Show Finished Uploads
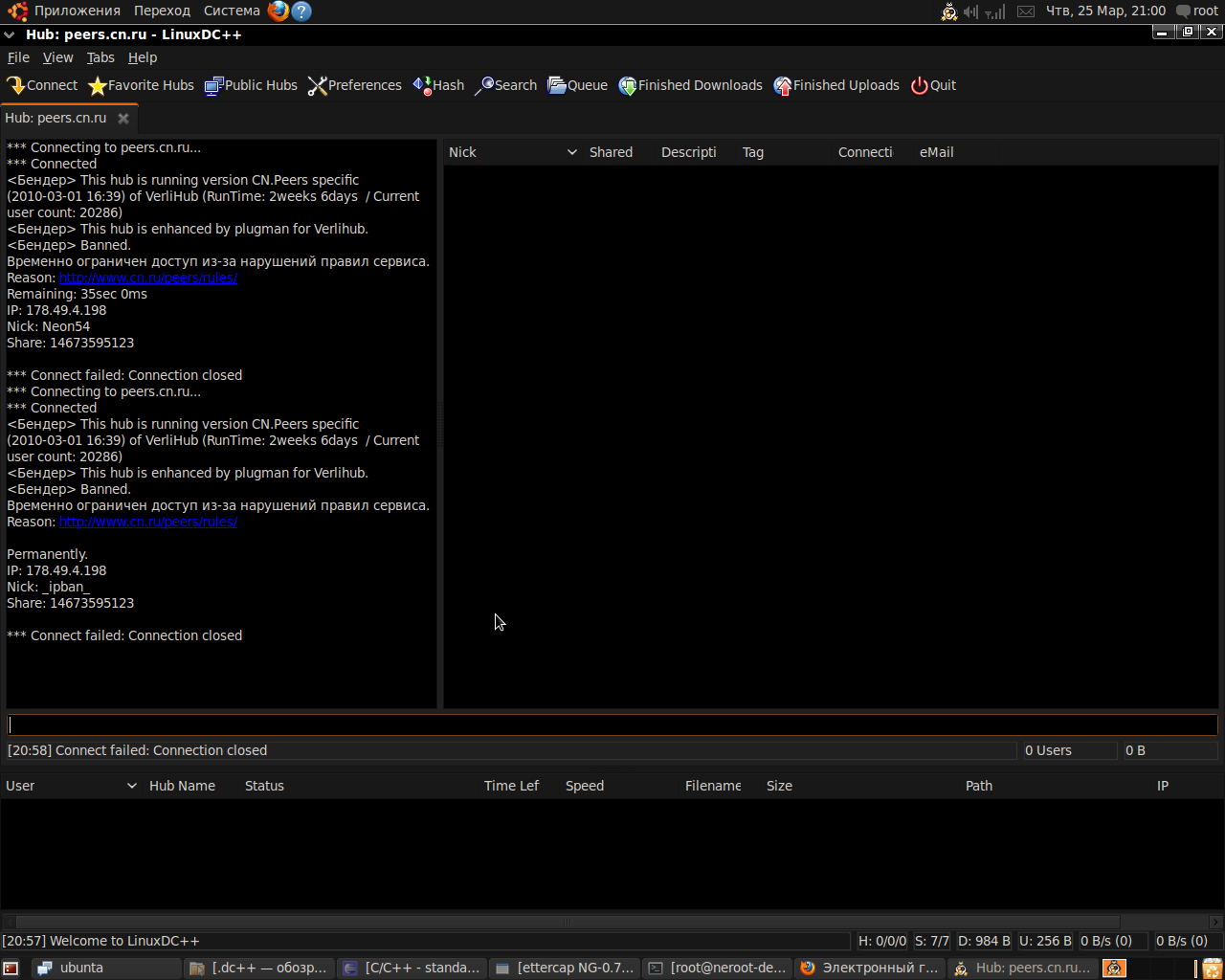Image resolution: width=1225 pixels, height=980 pixels. (836, 85)
